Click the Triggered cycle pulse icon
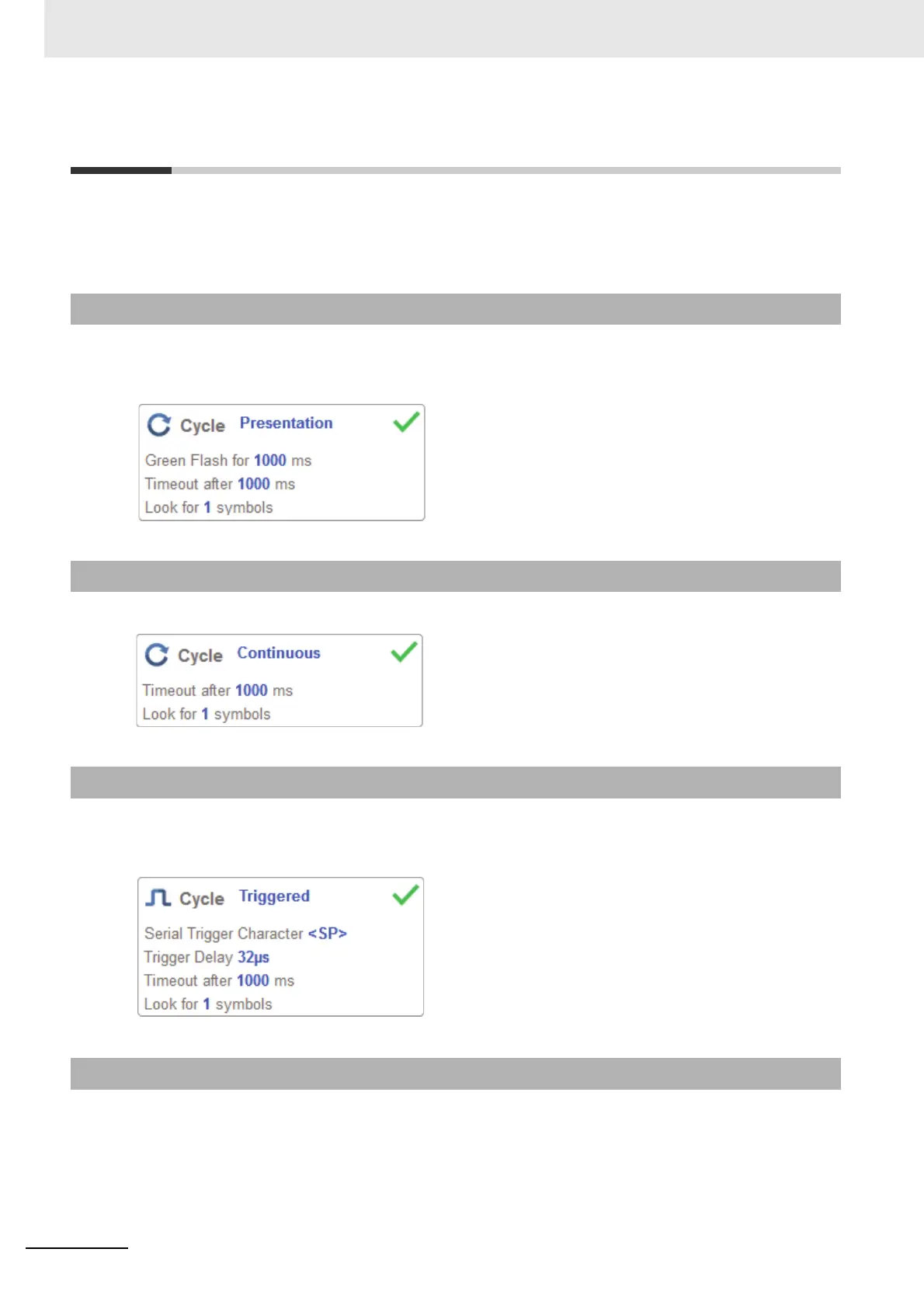The height and width of the screenshot is (1308, 924). (158, 898)
